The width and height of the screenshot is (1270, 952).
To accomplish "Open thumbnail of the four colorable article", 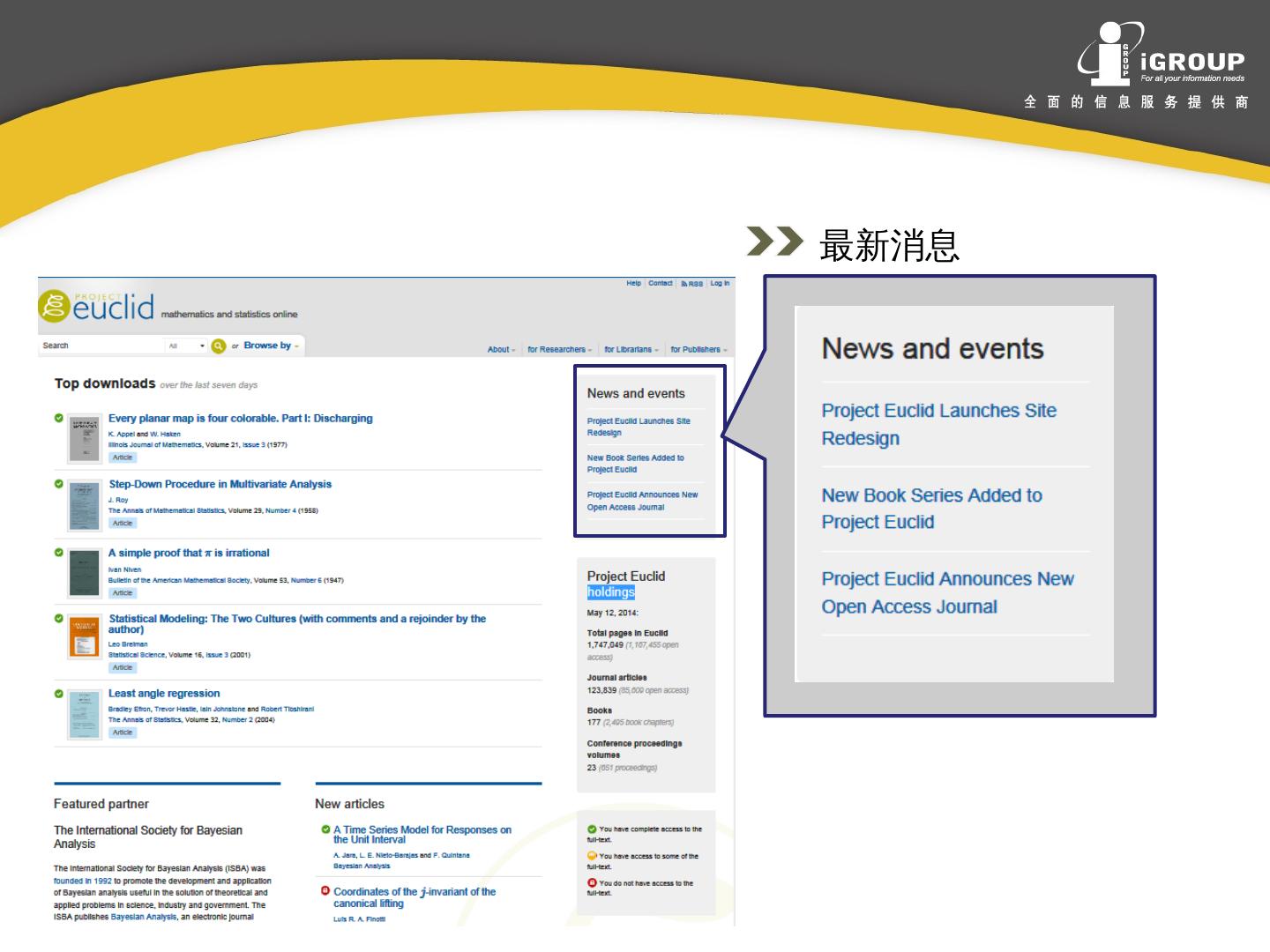I will point(86,438).
